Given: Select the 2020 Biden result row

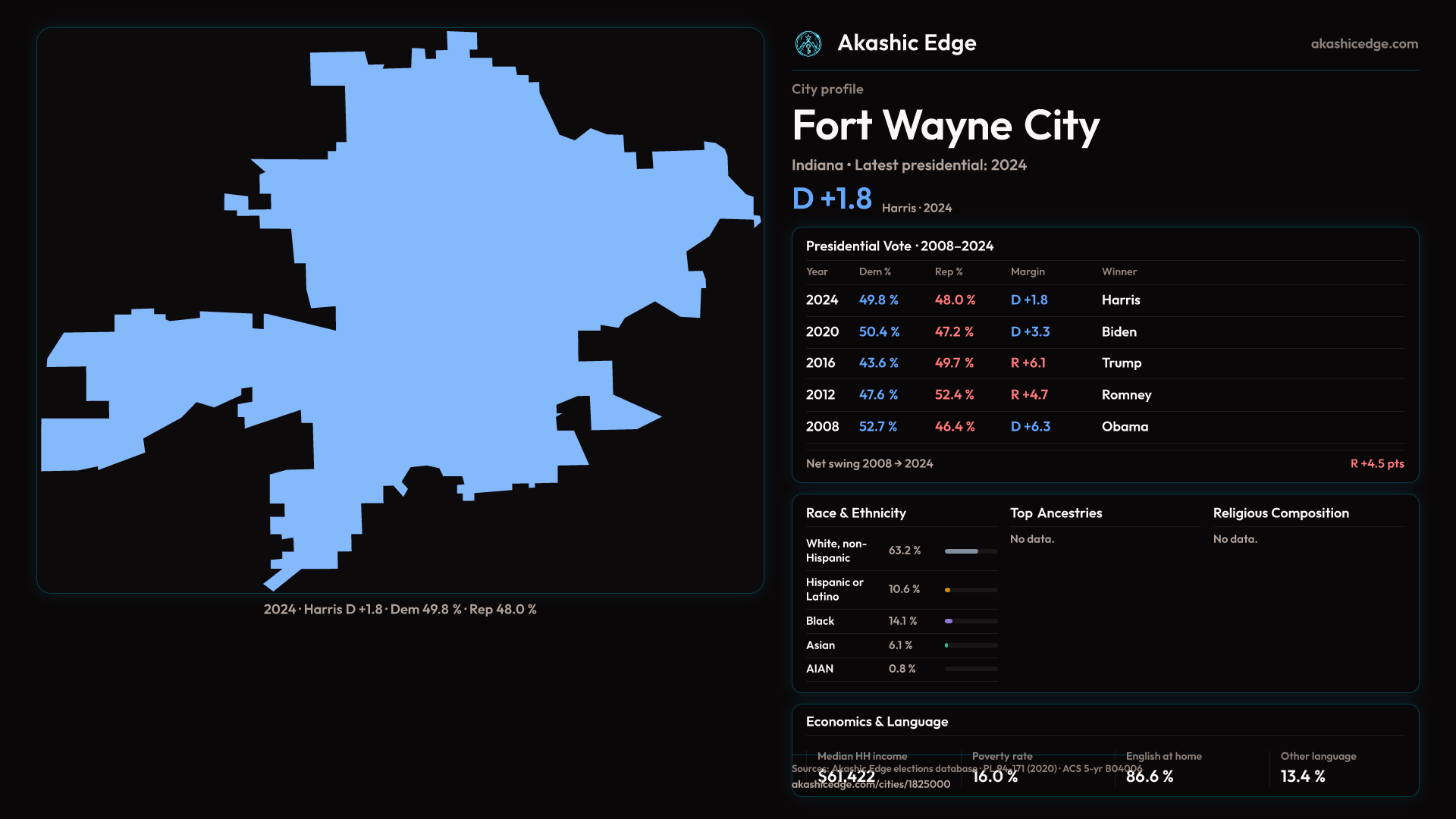Looking at the screenshot, I should pos(1104,332).
